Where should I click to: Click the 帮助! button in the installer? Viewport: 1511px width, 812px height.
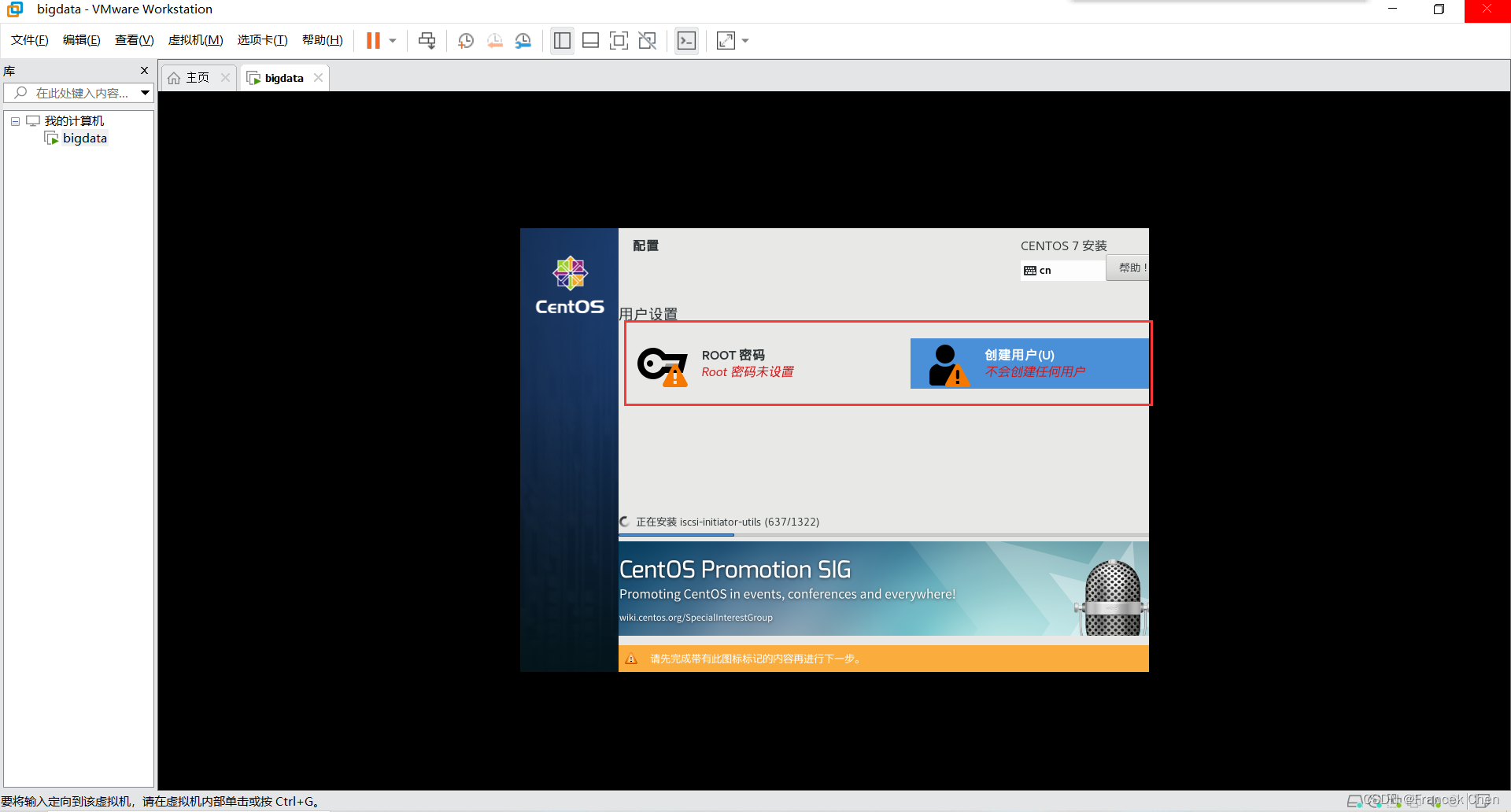tap(1129, 268)
